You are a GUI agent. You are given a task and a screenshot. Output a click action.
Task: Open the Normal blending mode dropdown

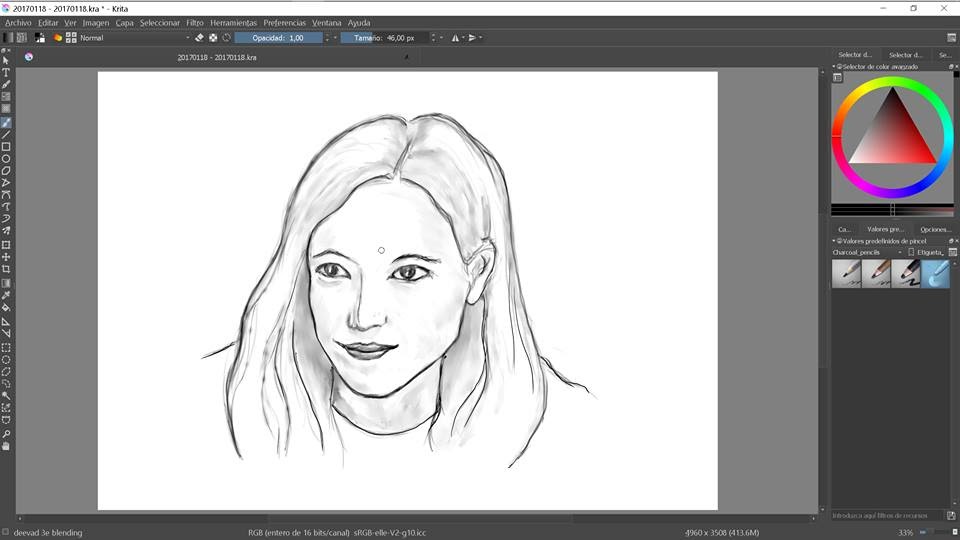coord(135,38)
